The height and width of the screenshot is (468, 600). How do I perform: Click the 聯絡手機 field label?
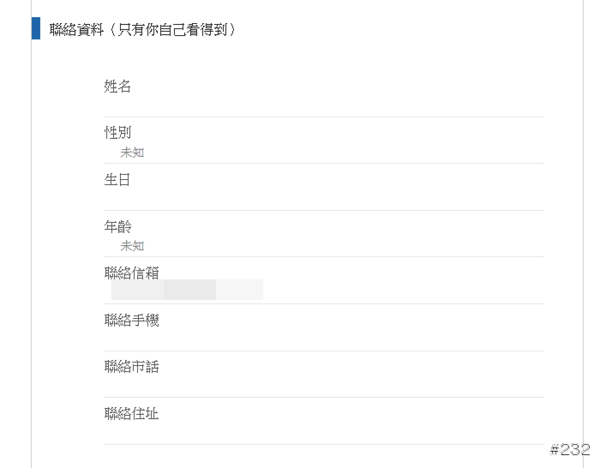pyautogui.click(x=132, y=320)
